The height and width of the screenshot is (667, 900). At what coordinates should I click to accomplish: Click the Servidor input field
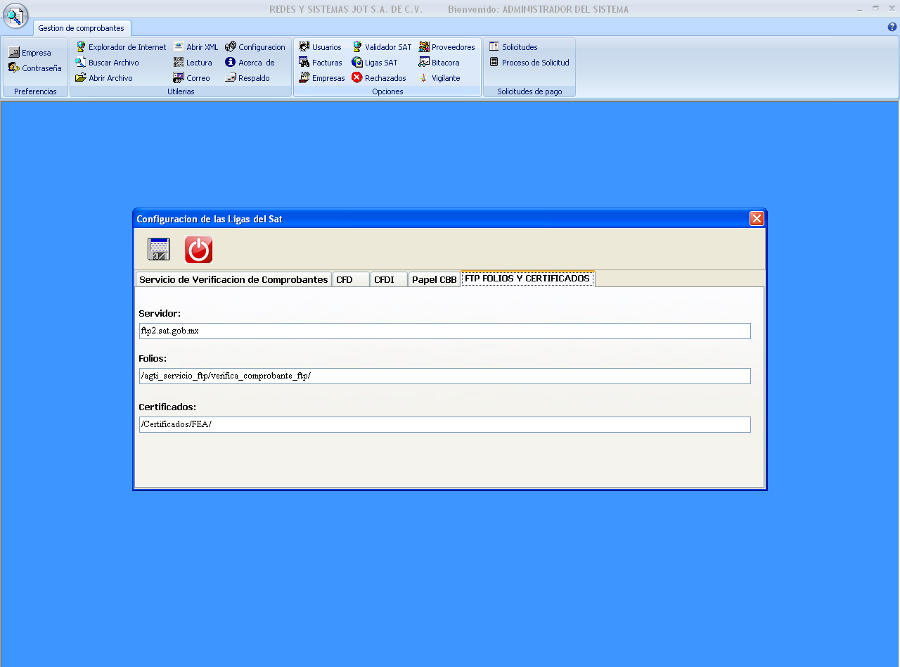[x=444, y=331]
